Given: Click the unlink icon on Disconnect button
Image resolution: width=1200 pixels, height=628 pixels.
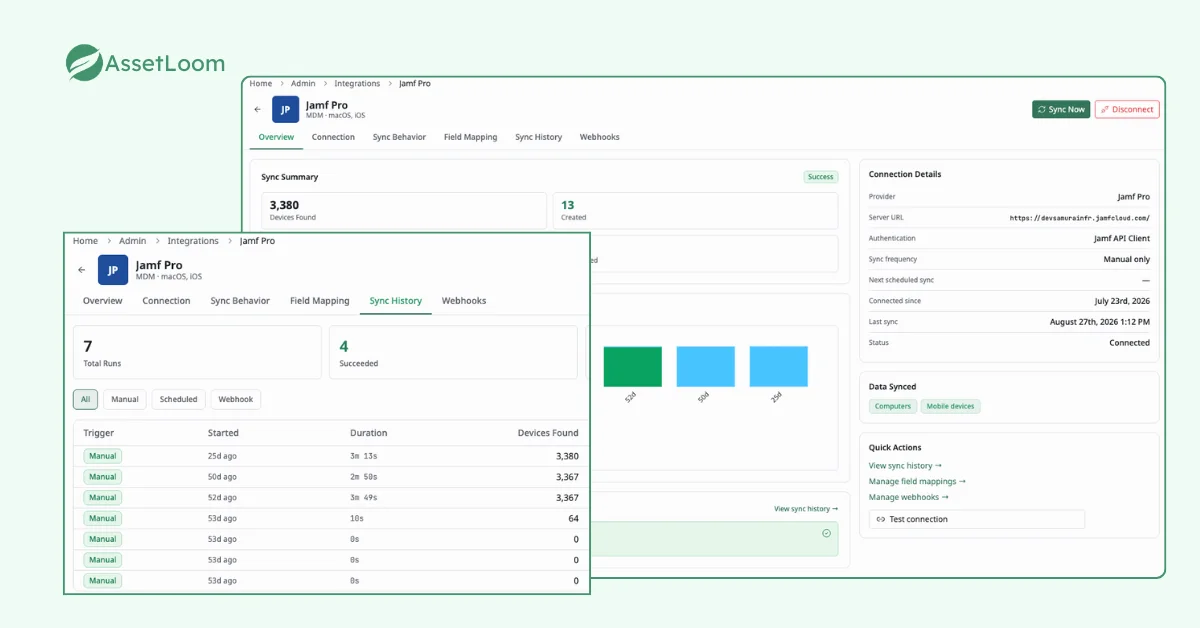Looking at the screenshot, I should [1105, 110].
